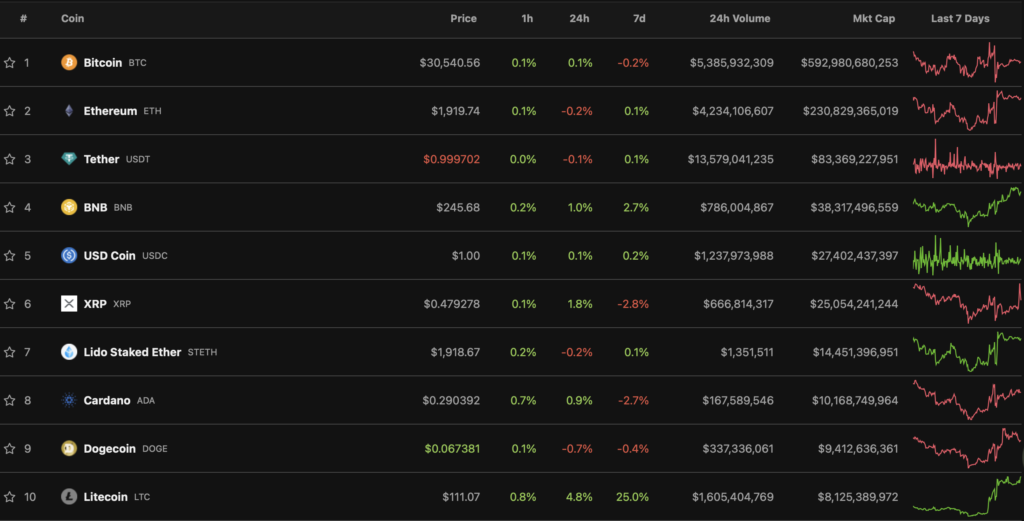Click Ethereum price $1,919.74
The height and width of the screenshot is (521, 1024).
pyautogui.click(x=455, y=111)
